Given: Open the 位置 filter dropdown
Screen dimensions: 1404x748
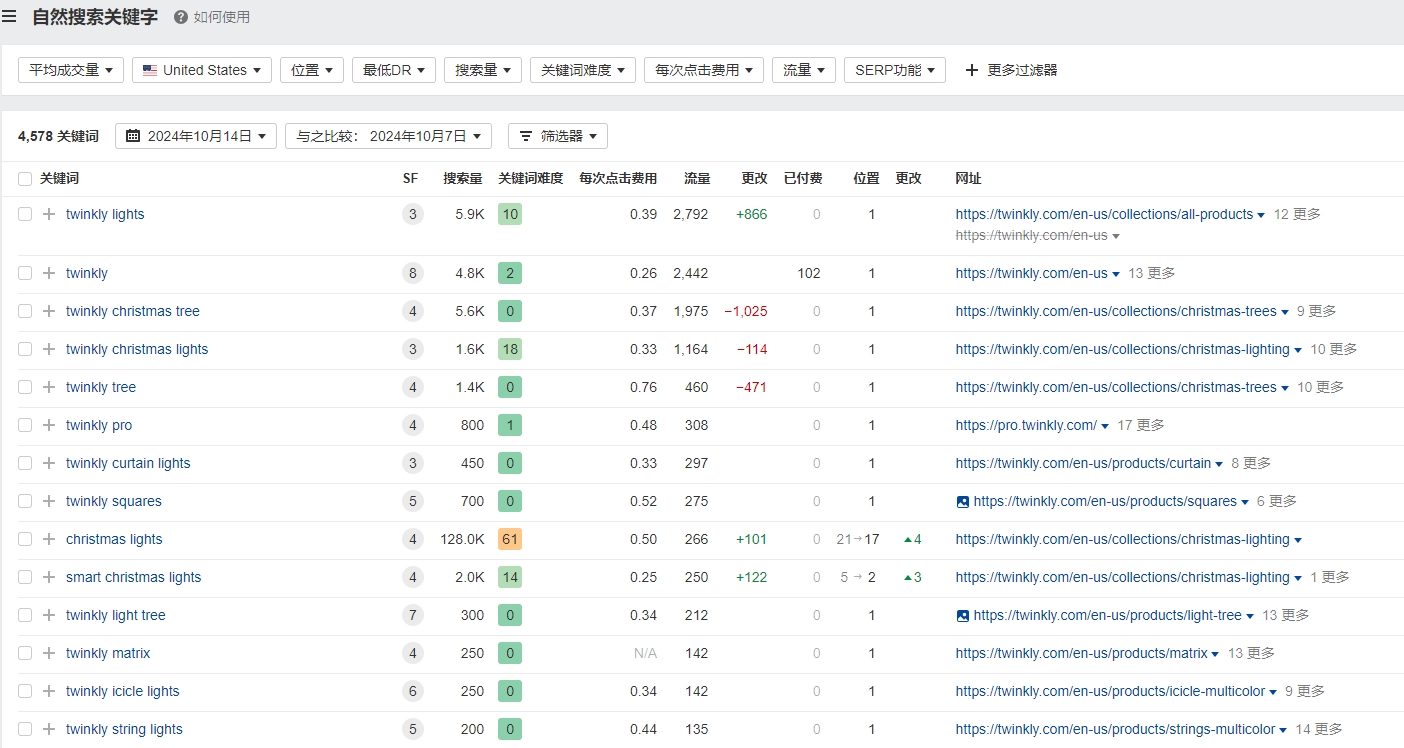Looking at the screenshot, I should click(x=312, y=70).
